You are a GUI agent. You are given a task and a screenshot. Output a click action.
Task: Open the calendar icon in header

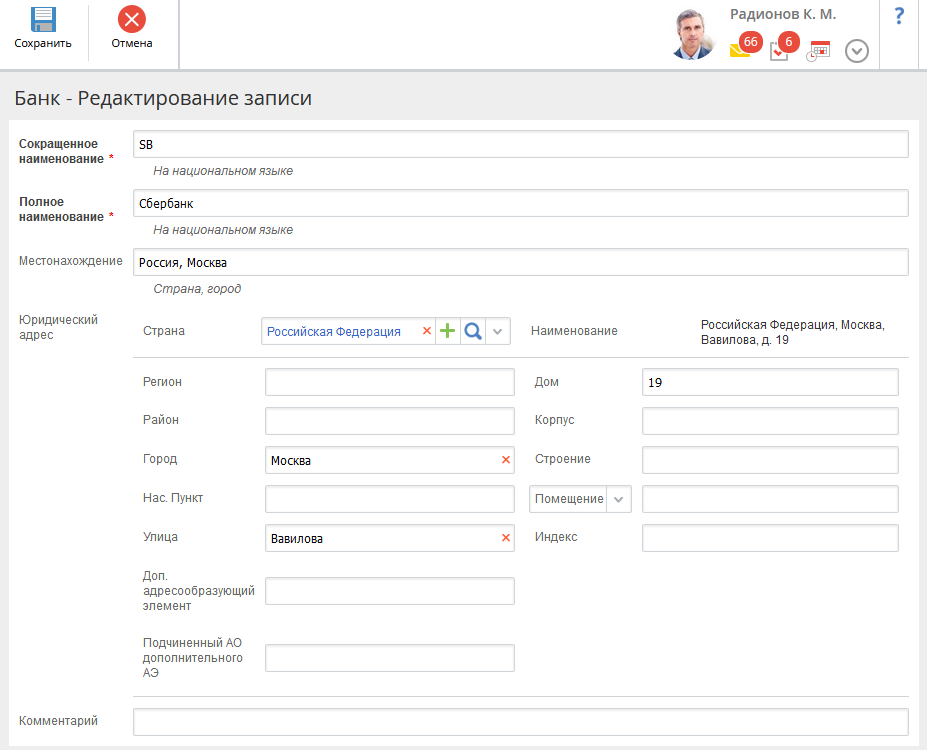point(819,51)
